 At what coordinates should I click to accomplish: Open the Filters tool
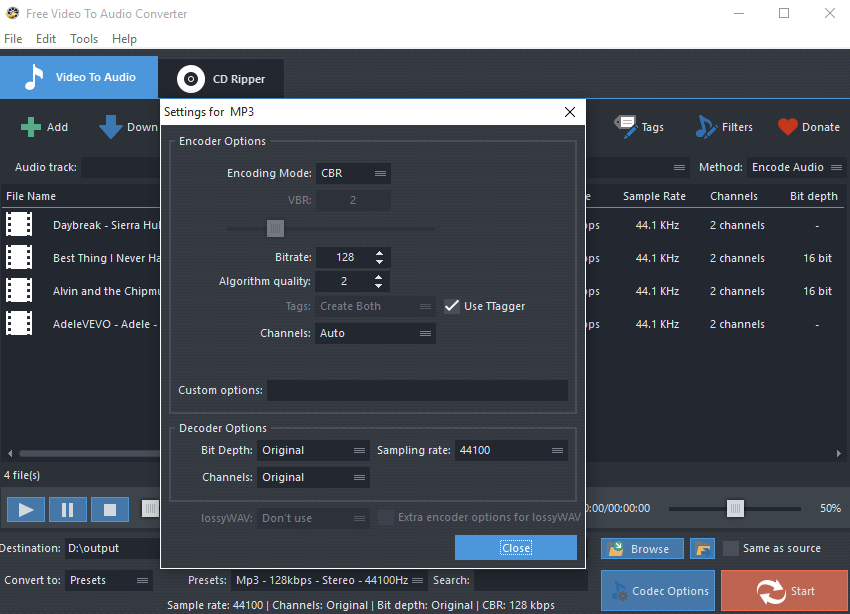click(707, 127)
